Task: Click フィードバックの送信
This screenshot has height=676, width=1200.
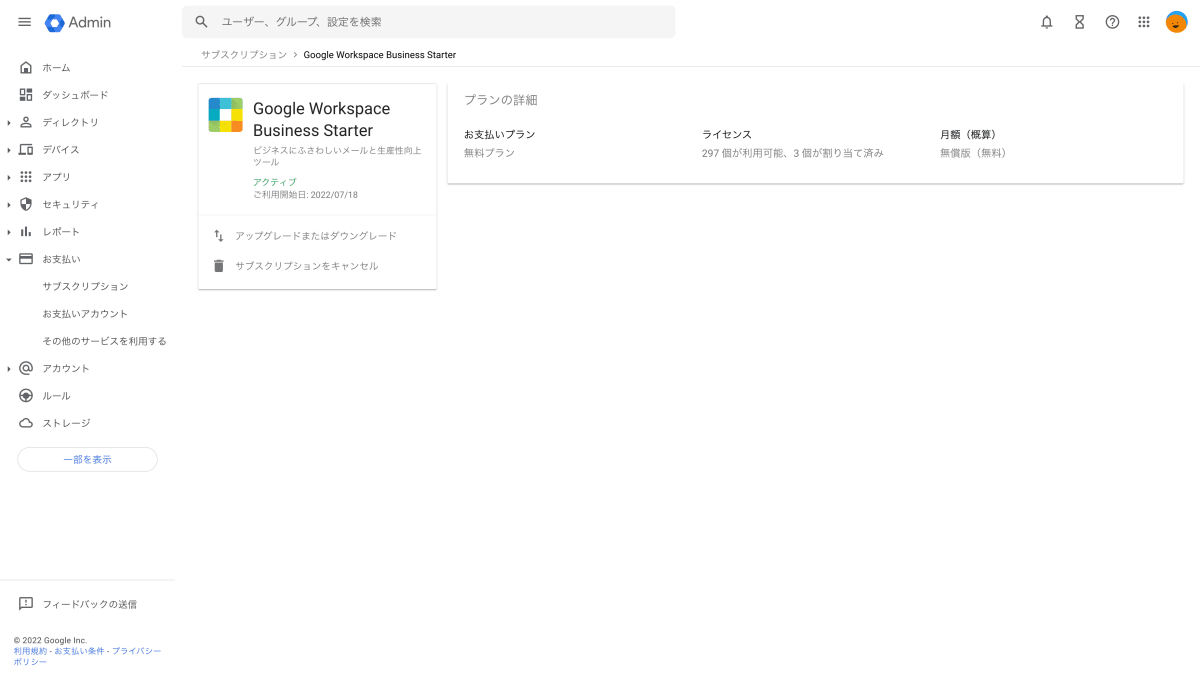Action: [89, 604]
